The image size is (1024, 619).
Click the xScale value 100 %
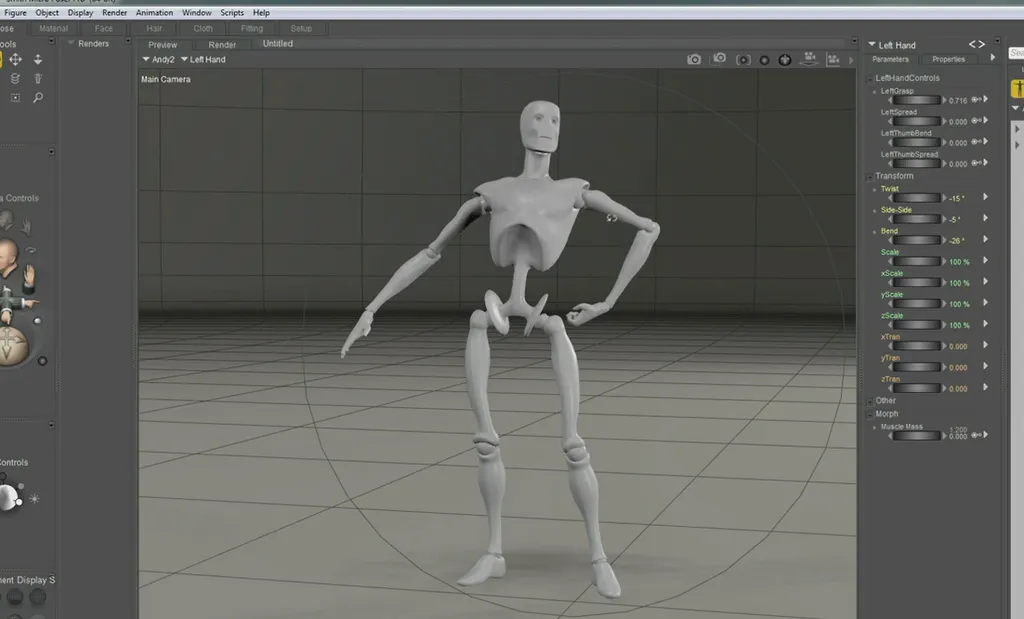pyautogui.click(x=959, y=283)
